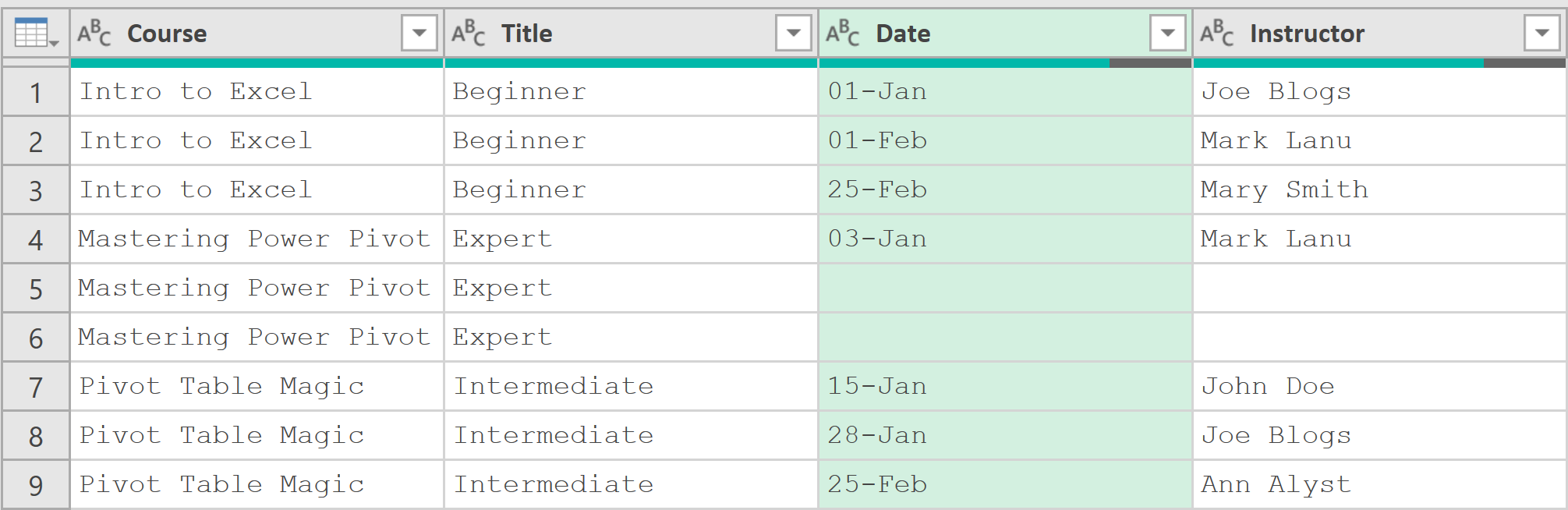Click the 25-Feb Date cell in row 3
Image resolution: width=1568 pixels, height=510 pixels.
coord(1005,190)
